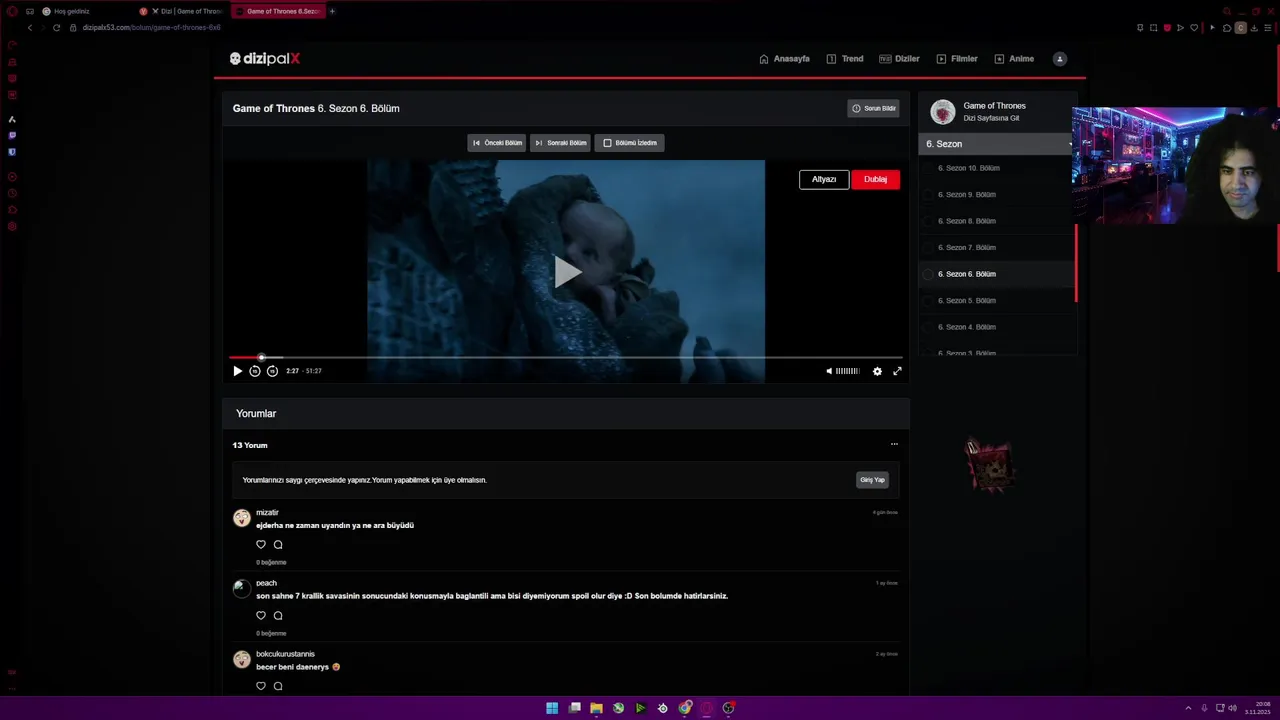1280x720 pixels.
Task: Follow the 'Dizi Sayfasına Git' link
Action: [991, 118]
